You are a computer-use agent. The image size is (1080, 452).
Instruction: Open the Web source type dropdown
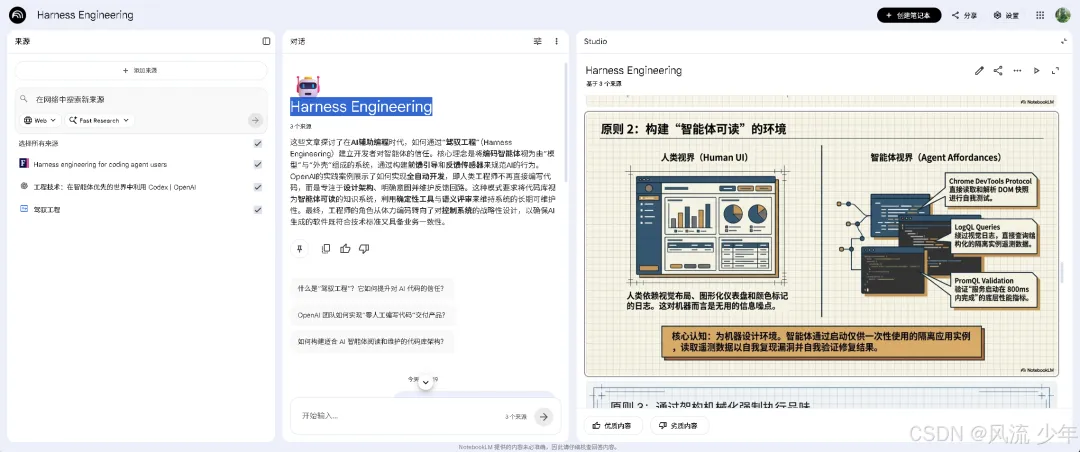[40, 120]
